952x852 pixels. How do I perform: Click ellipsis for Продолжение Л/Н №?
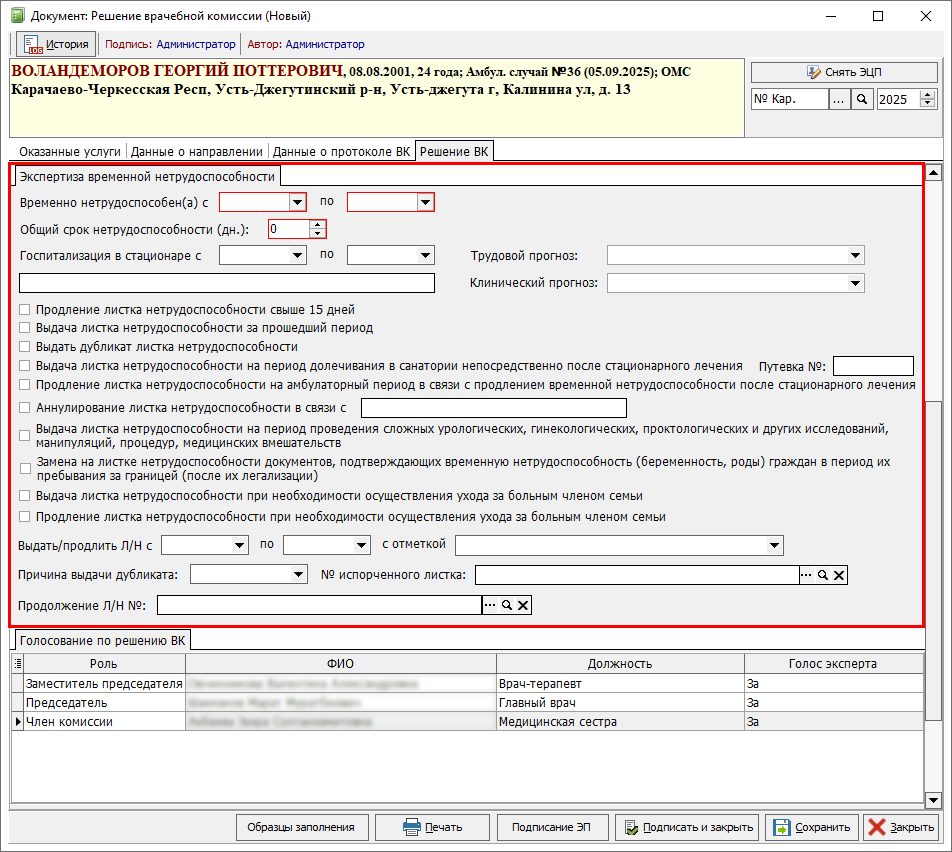490,605
